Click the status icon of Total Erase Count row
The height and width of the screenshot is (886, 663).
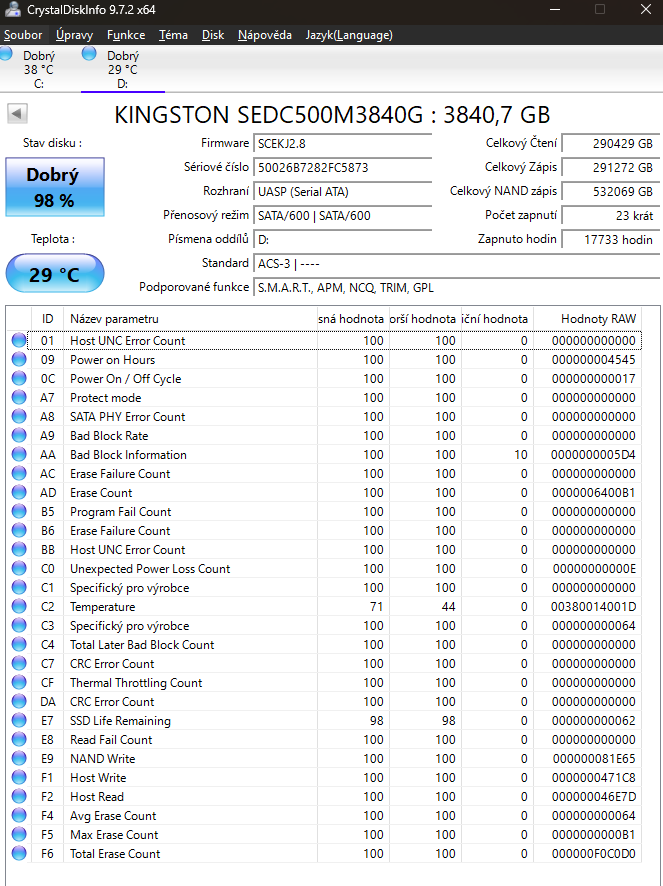click(19, 854)
